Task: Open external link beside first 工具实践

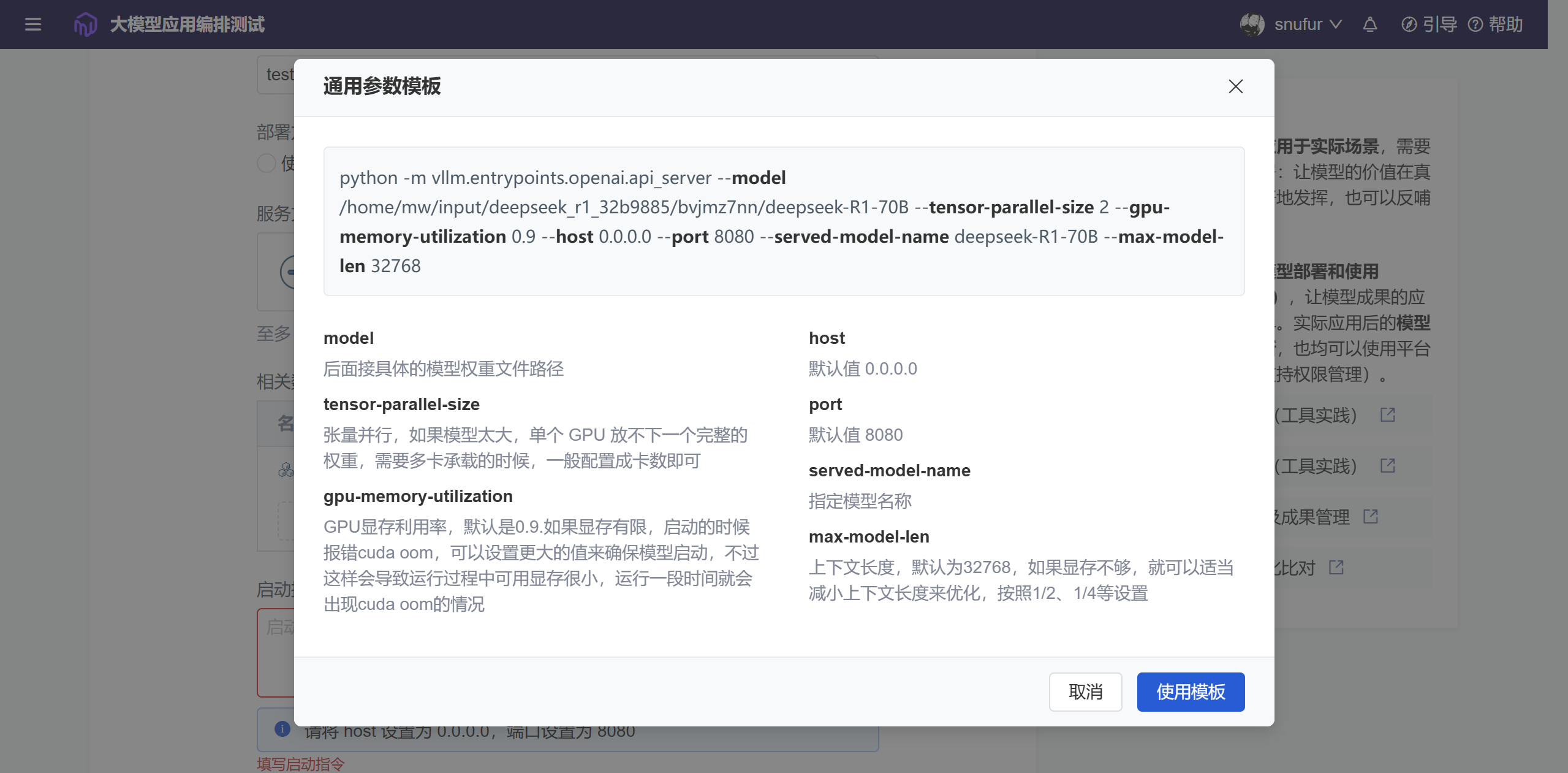Action: click(x=1387, y=415)
